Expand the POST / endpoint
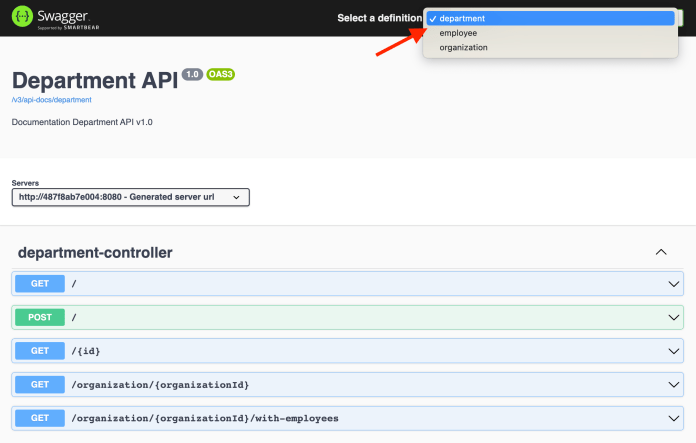This screenshot has height=443, width=696. point(347,317)
